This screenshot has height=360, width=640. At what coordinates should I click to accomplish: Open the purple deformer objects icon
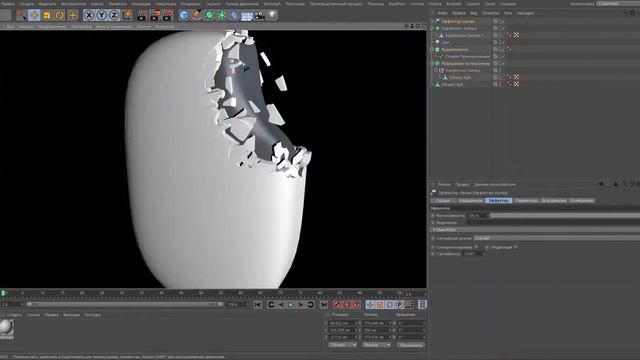[234, 16]
